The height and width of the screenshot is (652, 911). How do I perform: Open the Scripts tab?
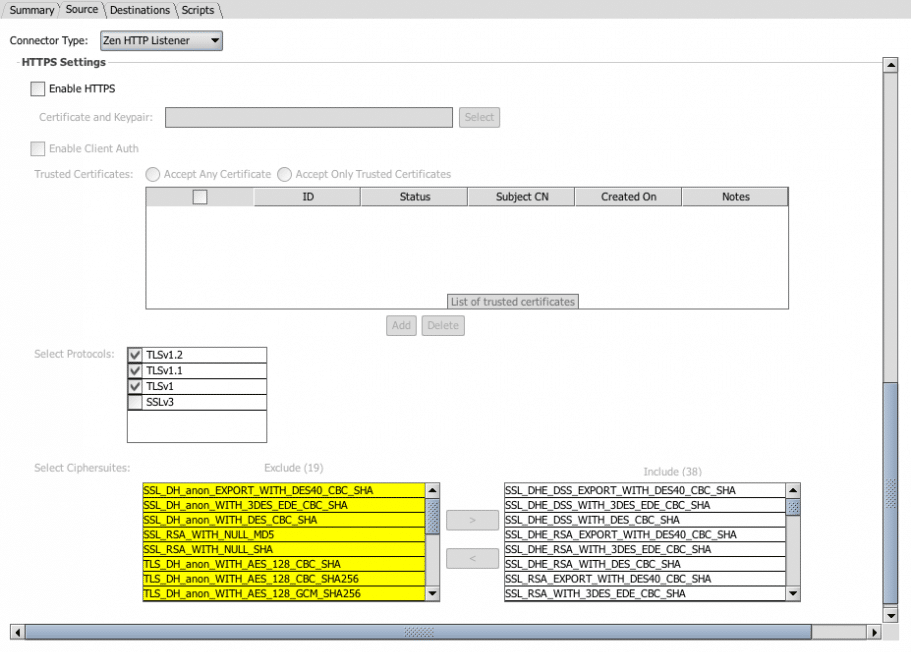point(198,10)
